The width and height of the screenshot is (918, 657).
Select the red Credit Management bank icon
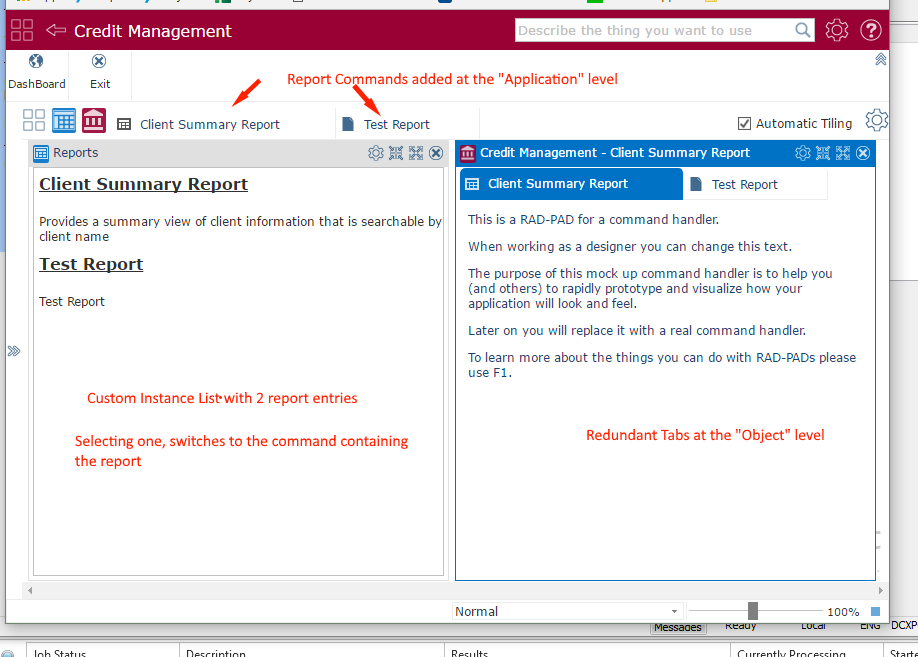tap(94, 120)
